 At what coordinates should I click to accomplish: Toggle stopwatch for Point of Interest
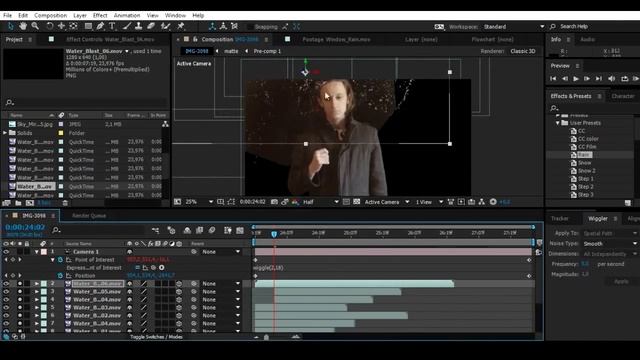tap(60, 260)
